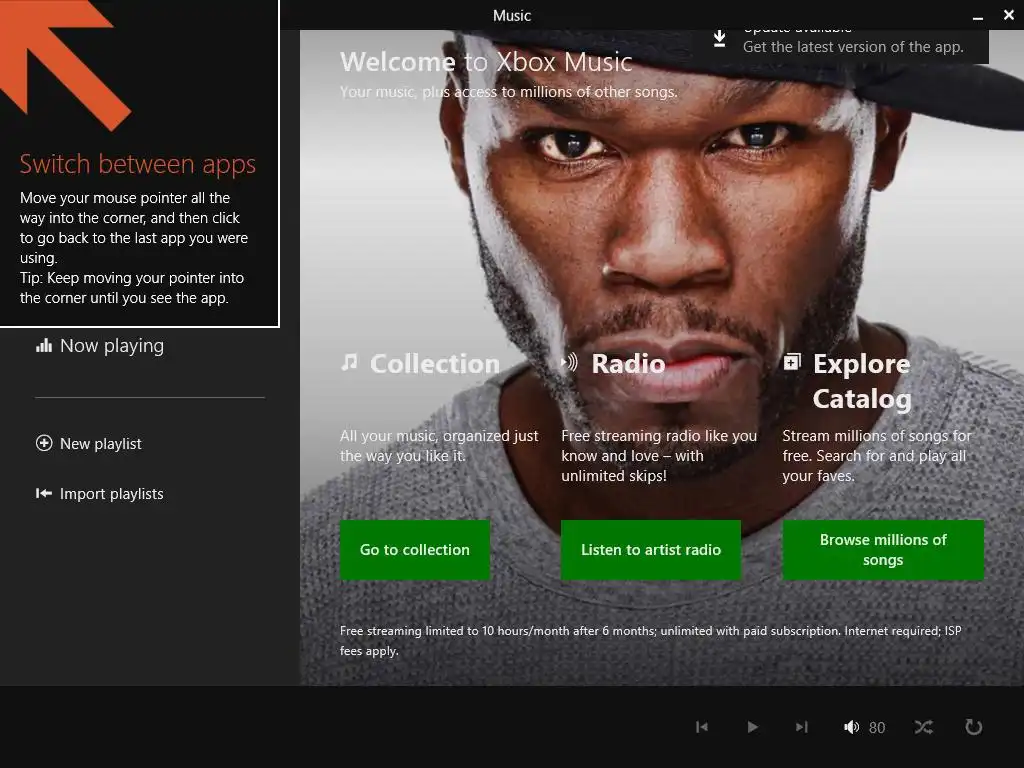Click Browse millions of songs button
The width and height of the screenshot is (1024, 768).
tap(883, 550)
